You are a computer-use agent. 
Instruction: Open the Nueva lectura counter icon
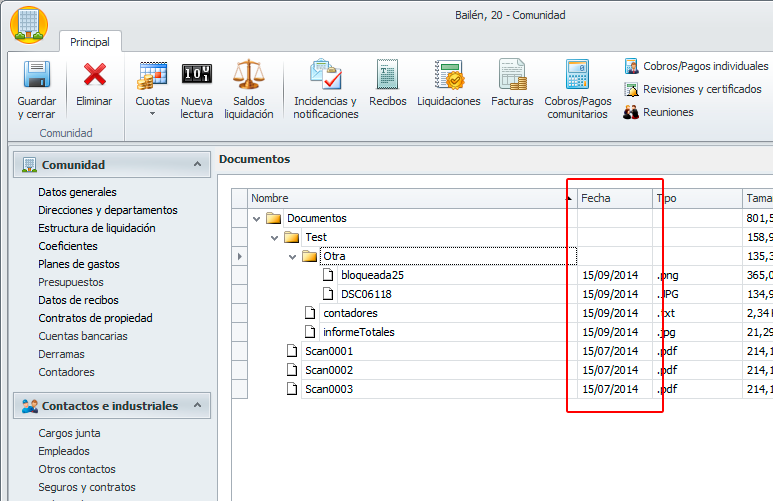coord(196,75)
